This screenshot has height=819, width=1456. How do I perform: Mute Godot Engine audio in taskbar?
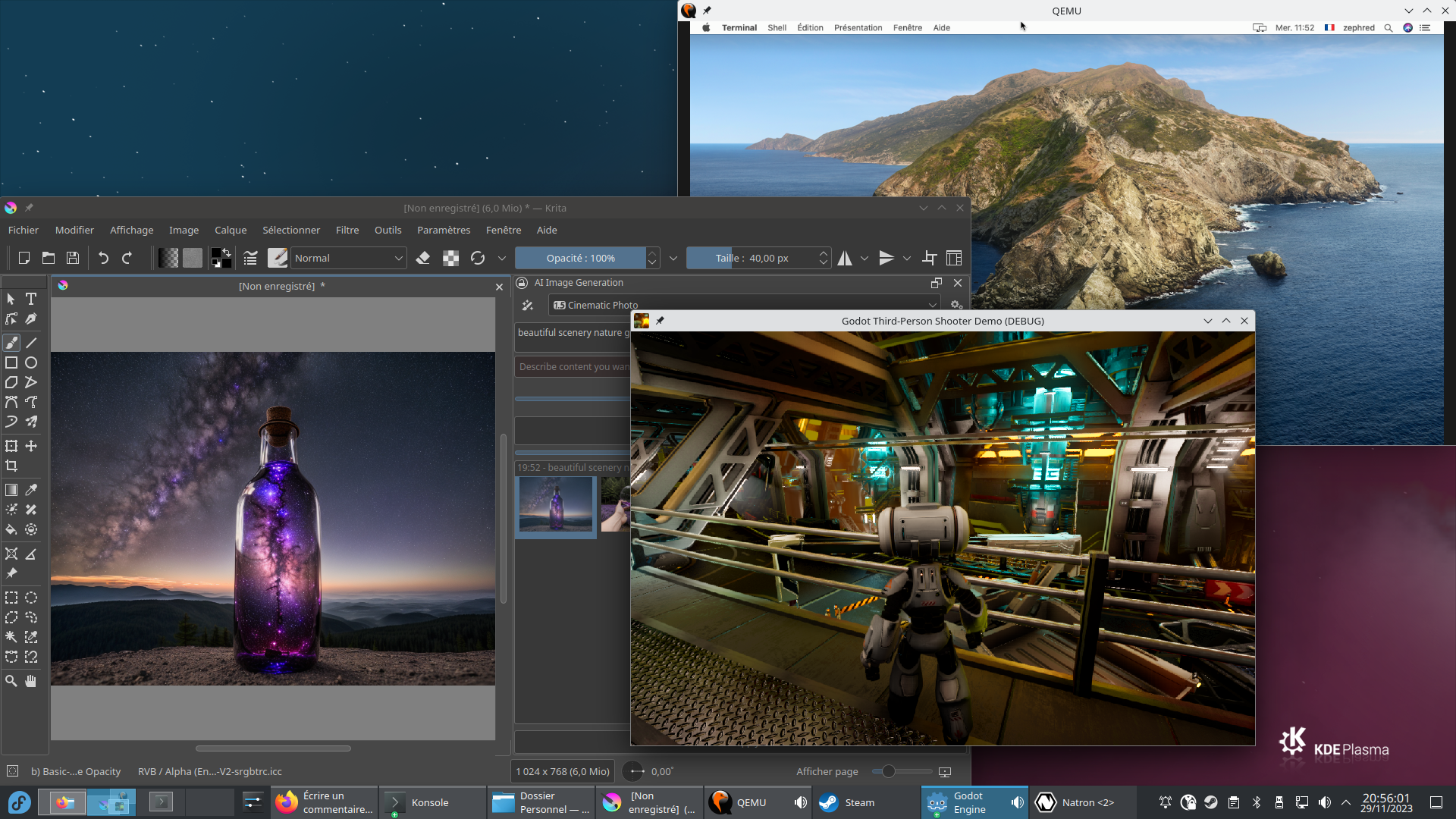[x=1017, y=802]
